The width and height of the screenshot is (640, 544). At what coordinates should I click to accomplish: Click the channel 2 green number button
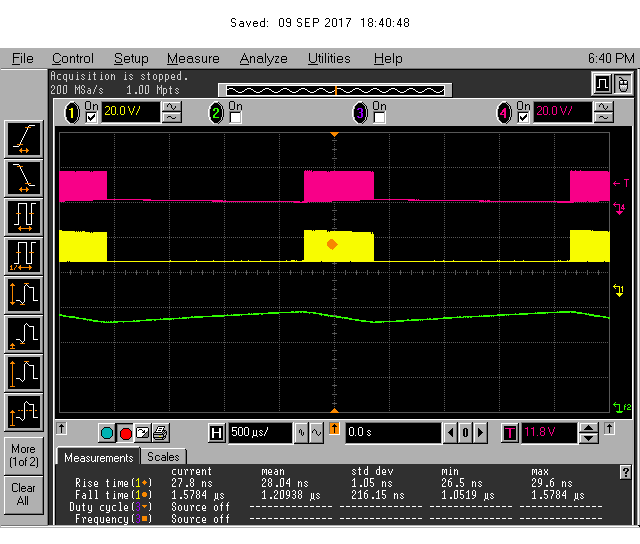click(x=216, y=113)
